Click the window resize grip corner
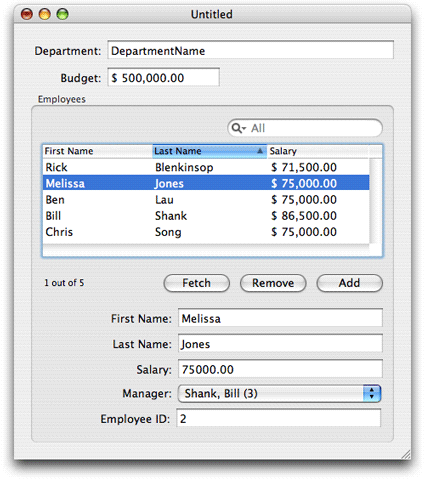This screenshot has width=425, height=482. pos(406,454)
